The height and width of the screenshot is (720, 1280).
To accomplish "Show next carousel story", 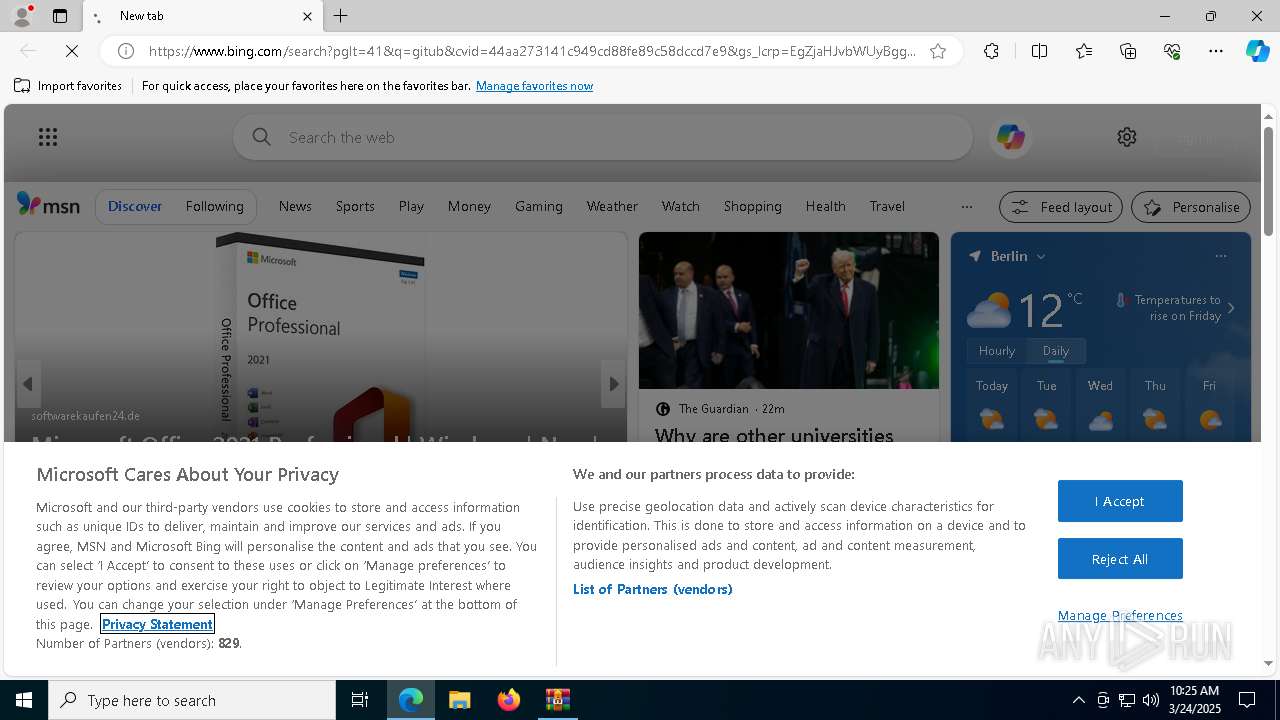I will pos(613,384).
